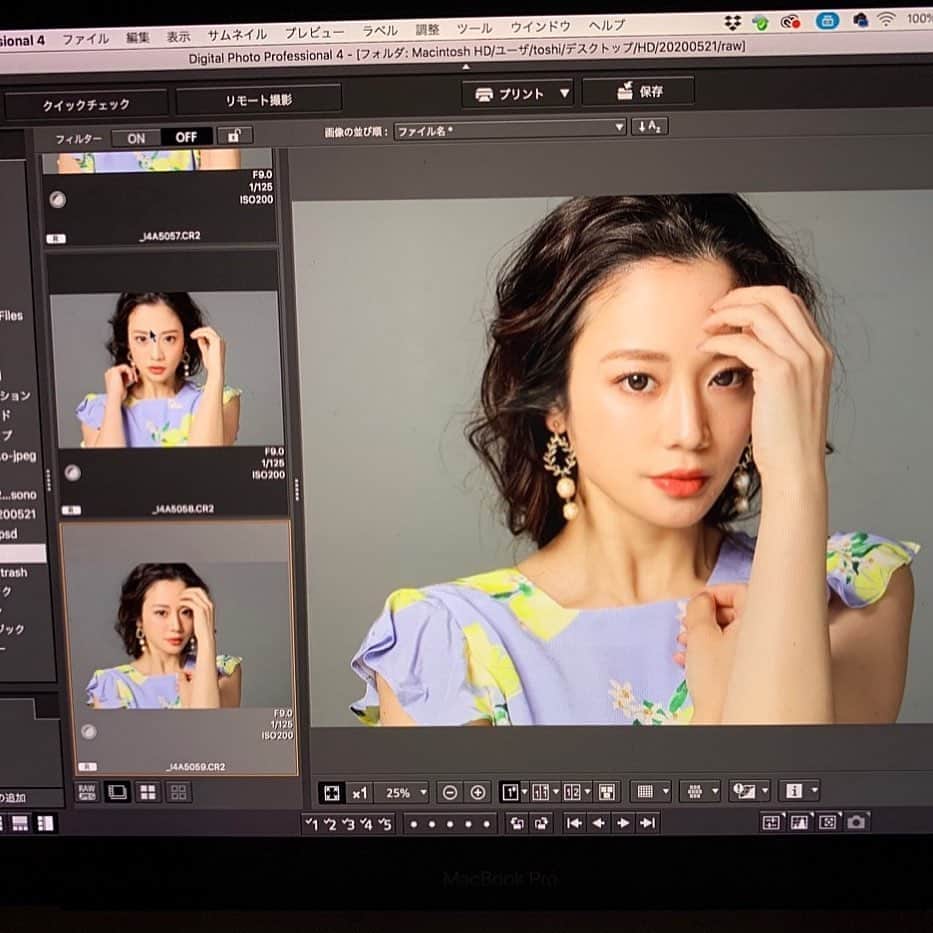Apply check mark 5 to image
The image size is (933, 933).
pos(385,824)
